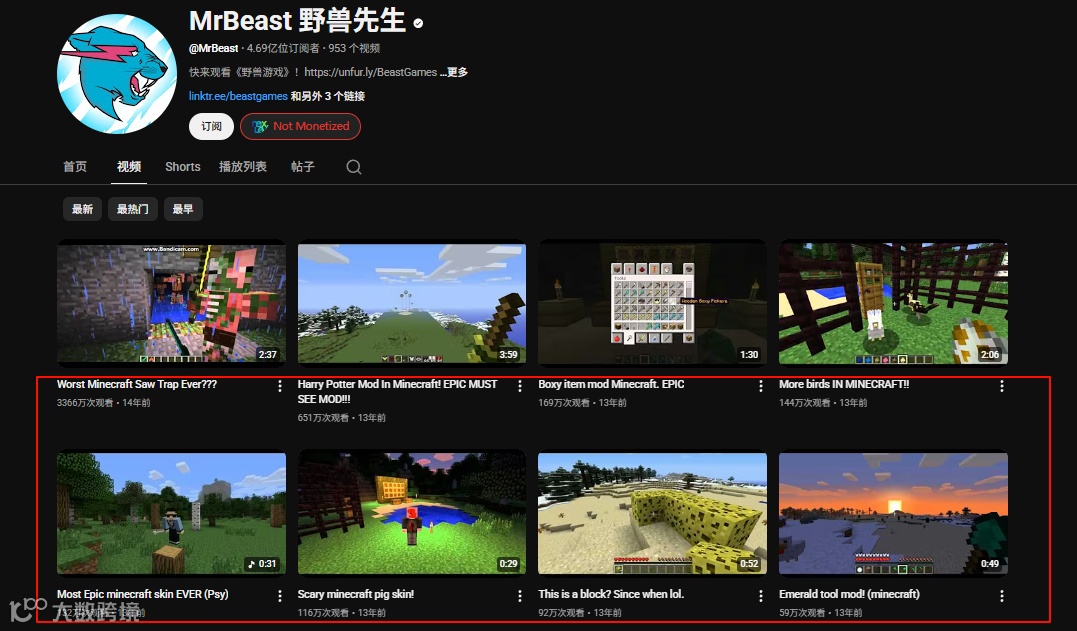Click title Scary minecraft pig skin!

pyautogui.click(x=356, y=594)
